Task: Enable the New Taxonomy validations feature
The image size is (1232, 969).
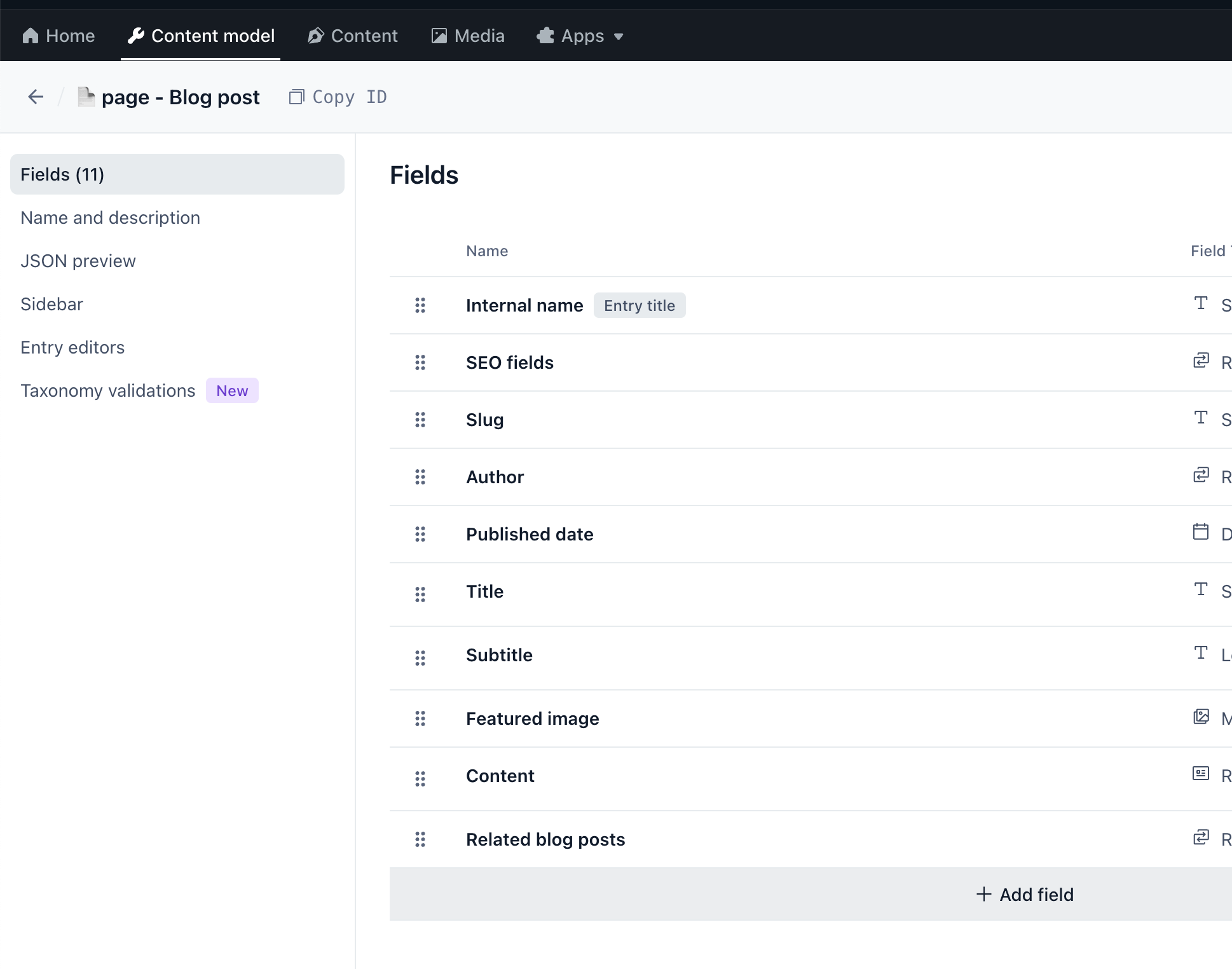Action: click(108, 390)
